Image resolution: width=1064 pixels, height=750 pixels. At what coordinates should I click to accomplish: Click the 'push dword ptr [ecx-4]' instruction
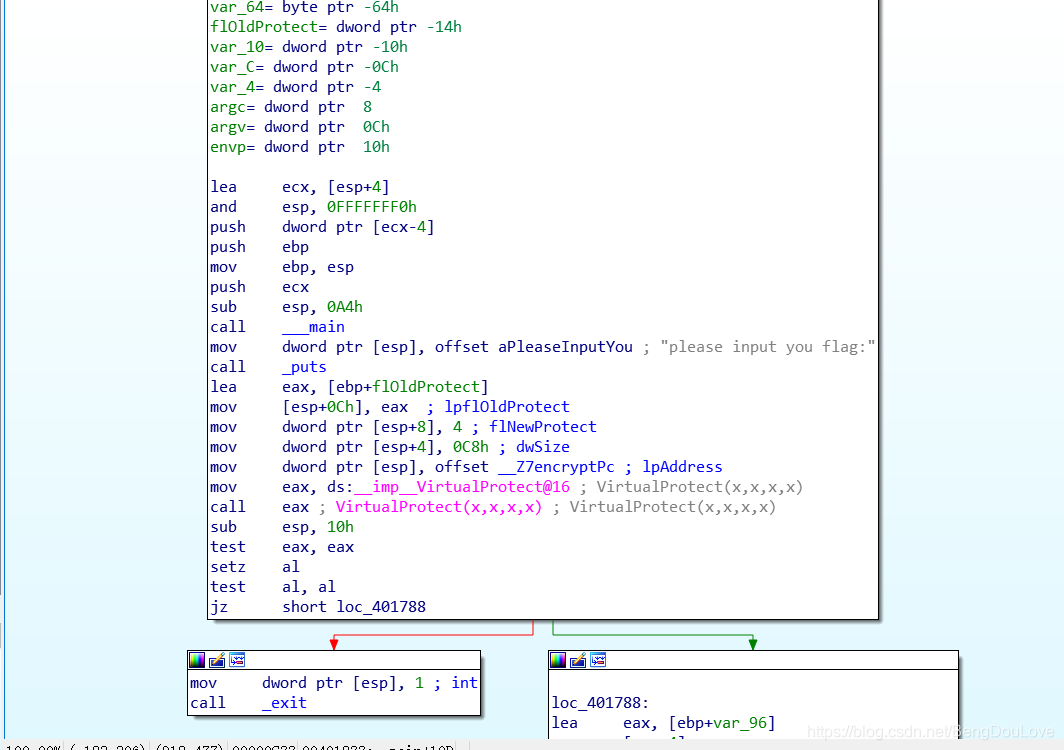point(322,227)
